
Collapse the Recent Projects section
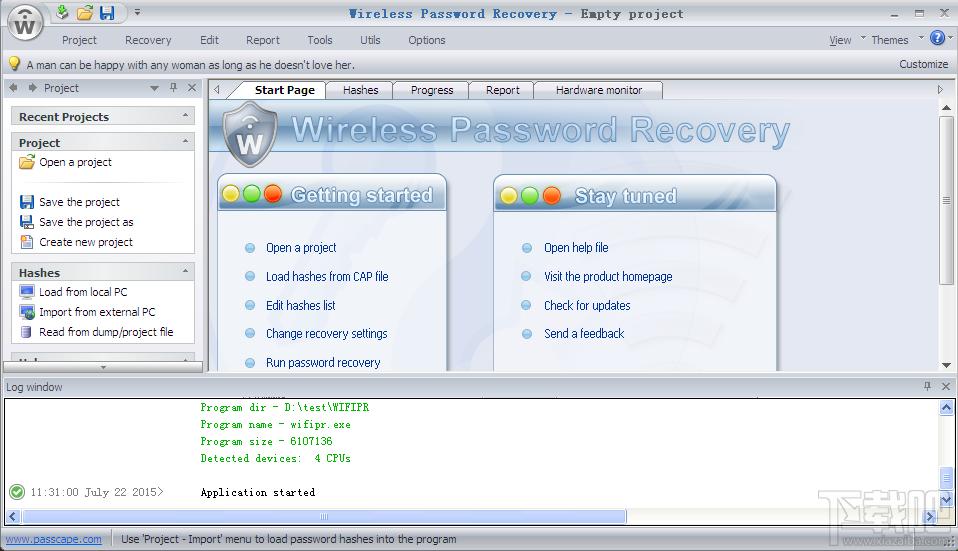point(186,115)
